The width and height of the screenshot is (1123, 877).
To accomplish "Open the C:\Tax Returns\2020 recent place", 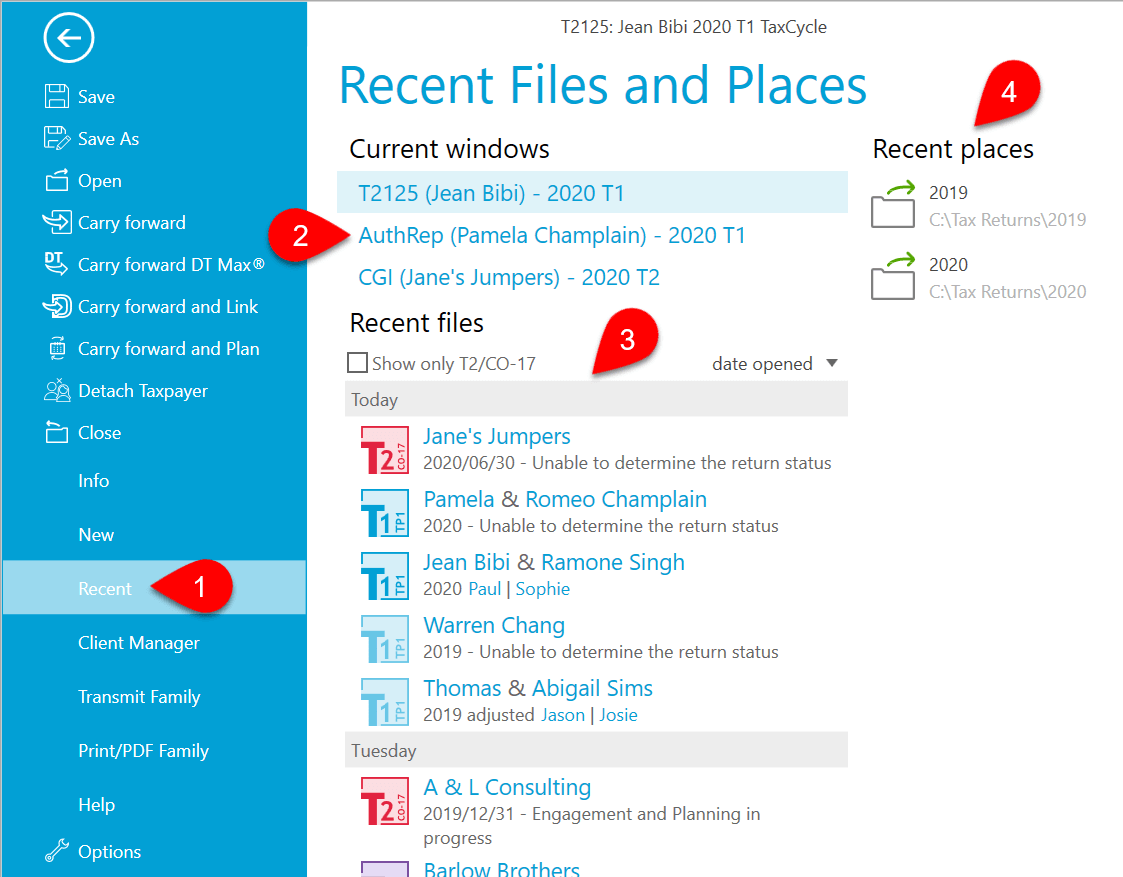I will click(x=979, y=278).
